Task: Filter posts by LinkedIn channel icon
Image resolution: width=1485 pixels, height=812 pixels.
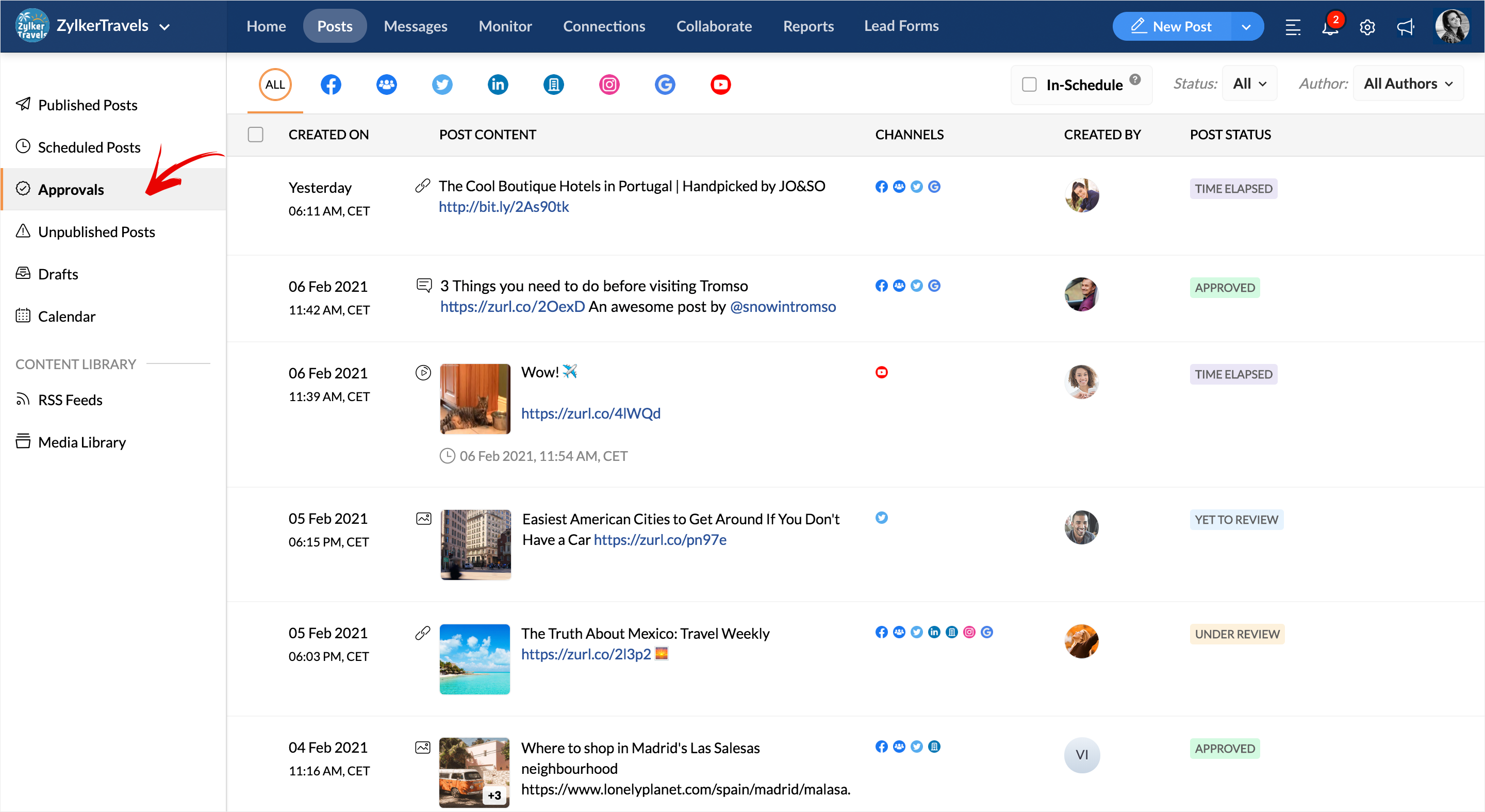Action: pyautogui.click(x=498, y=85)
